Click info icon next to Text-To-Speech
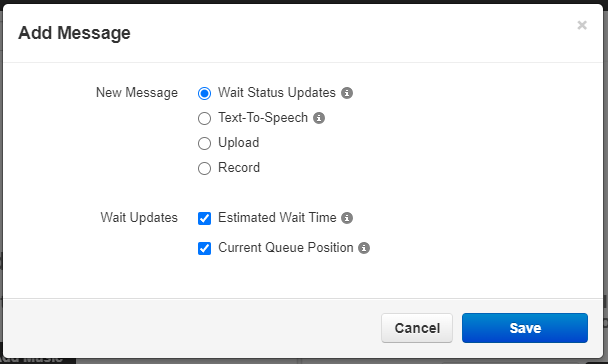The height and width of the screenshot is (364, 608). (x=319, y=118)
